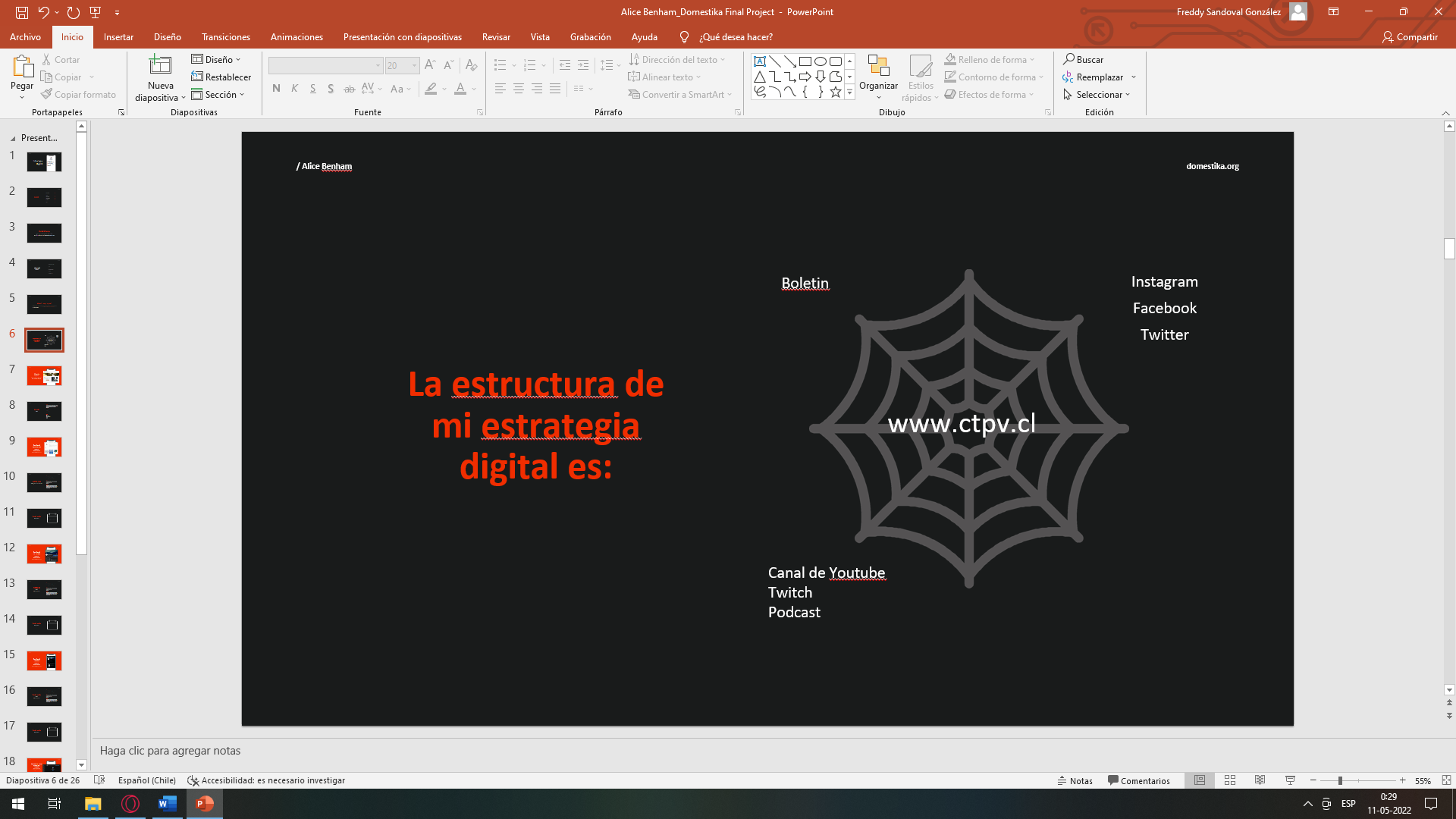
Task: Start slideshow from status bar icon
Action: [x=1290, y=780]
